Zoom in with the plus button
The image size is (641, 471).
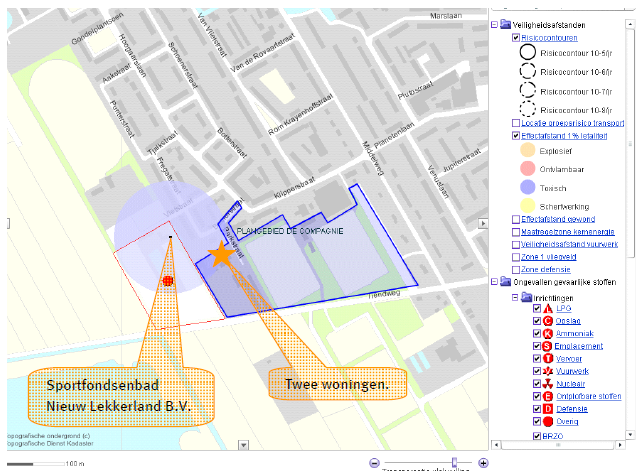point(483,463)
